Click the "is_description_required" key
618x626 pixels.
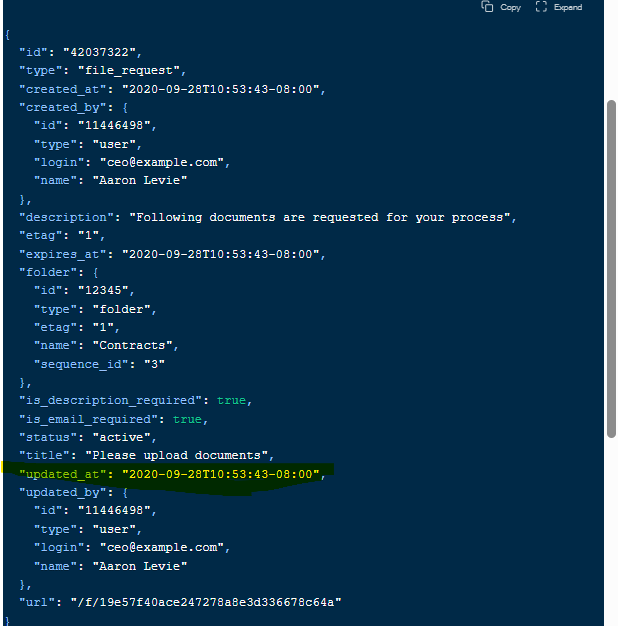click(110, 400)
